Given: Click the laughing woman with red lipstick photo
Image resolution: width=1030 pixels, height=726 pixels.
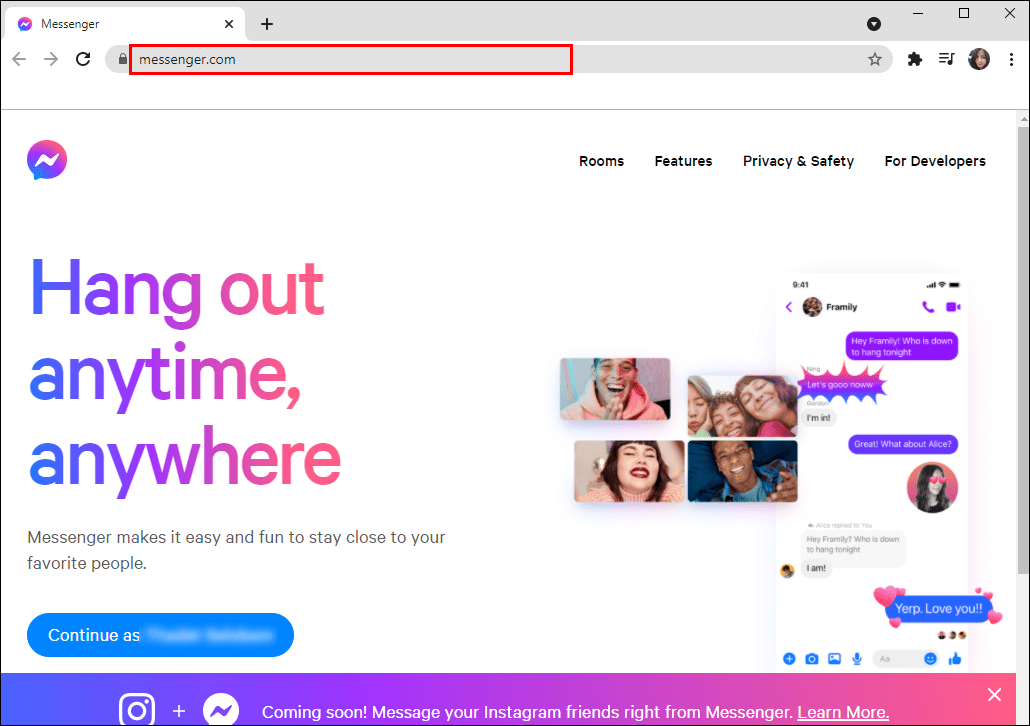Looking at the screenshot, I should click(x=629, y=471).
